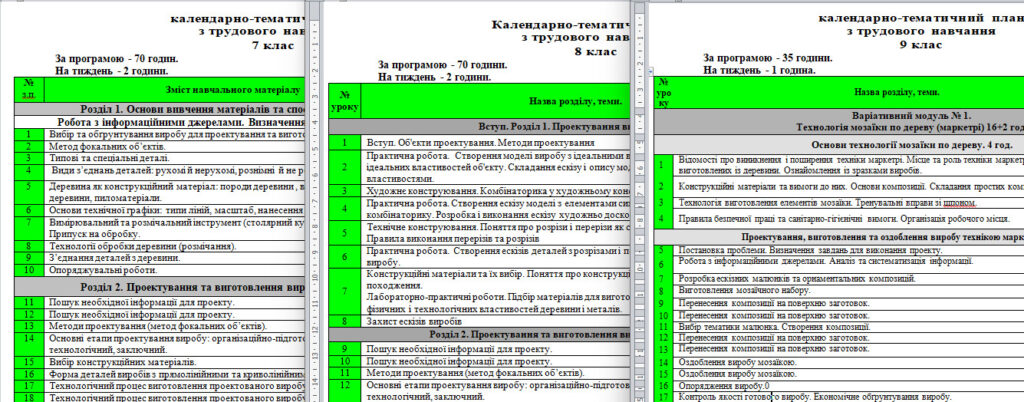The height and width of the screenshot is (402, 1024).
Task: Click row 'Опоряджувальні роботи.'
Action: 160,270
